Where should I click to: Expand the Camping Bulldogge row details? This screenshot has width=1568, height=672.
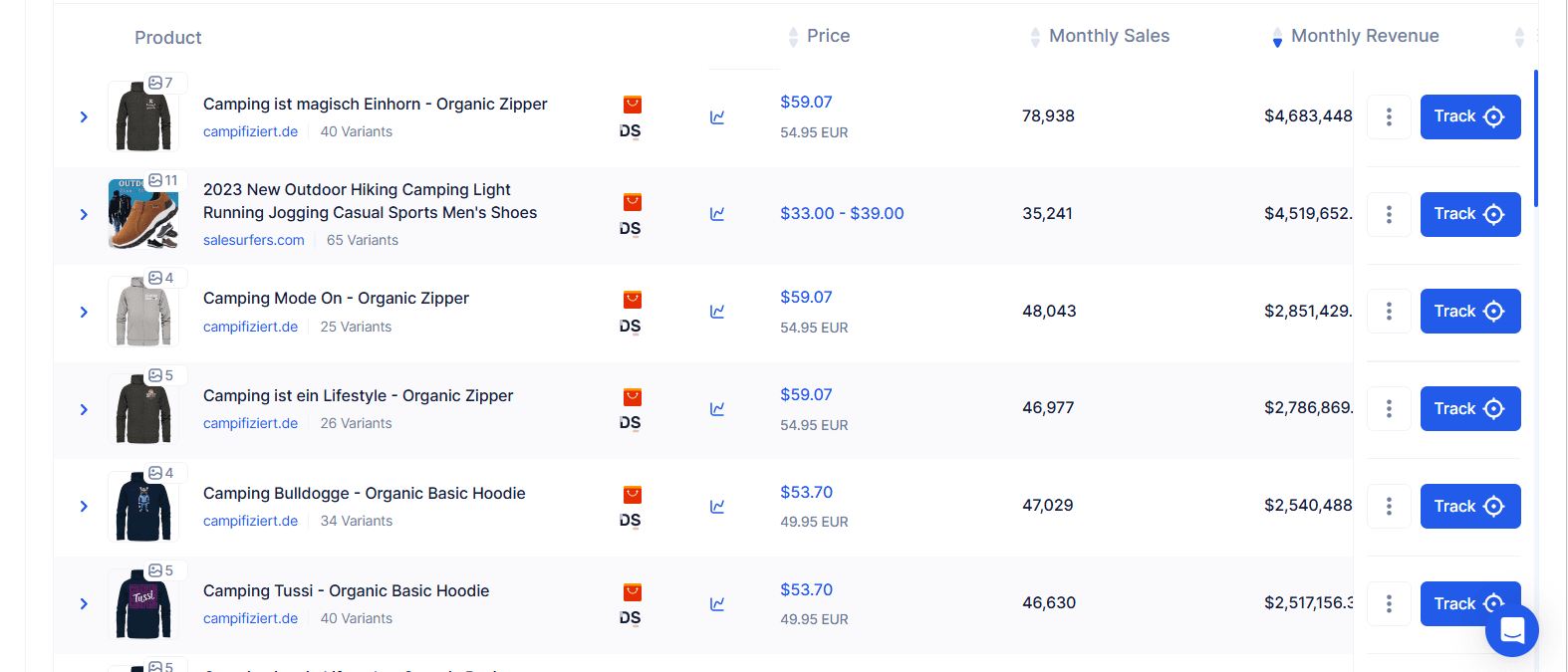(84, 507)
